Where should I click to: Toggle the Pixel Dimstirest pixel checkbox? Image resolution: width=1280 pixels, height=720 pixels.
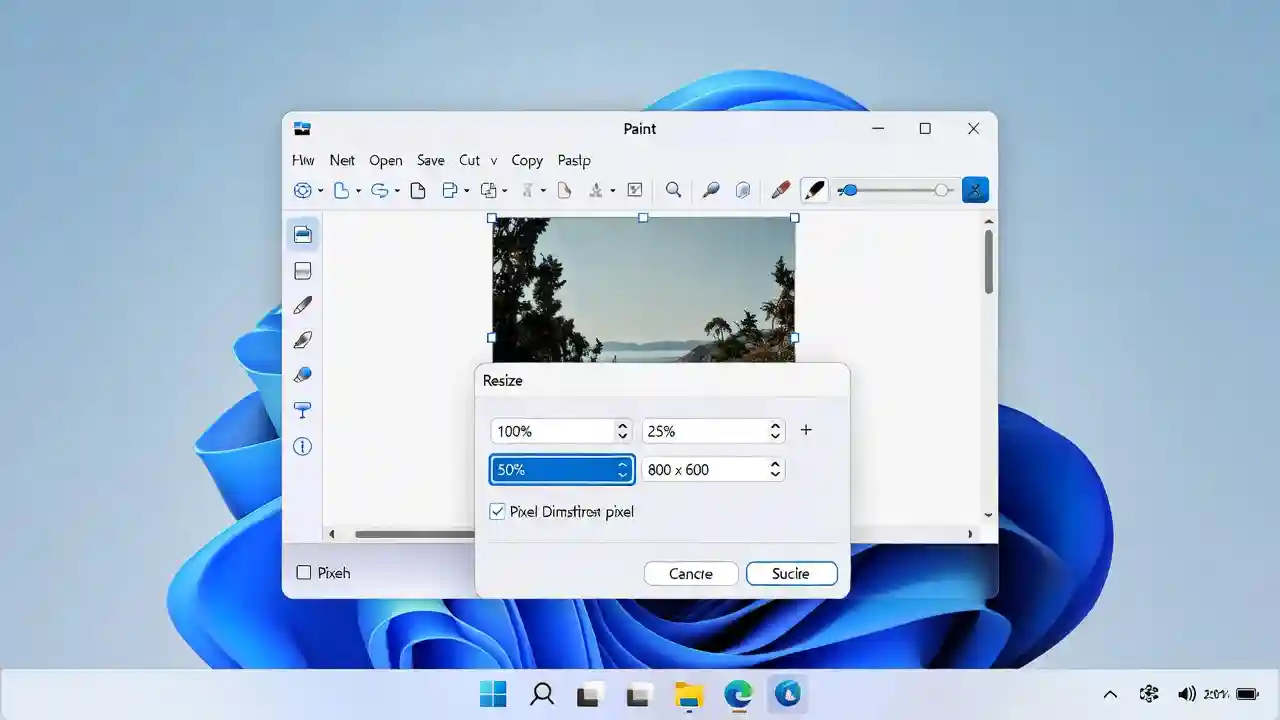(x=497, y=512)
